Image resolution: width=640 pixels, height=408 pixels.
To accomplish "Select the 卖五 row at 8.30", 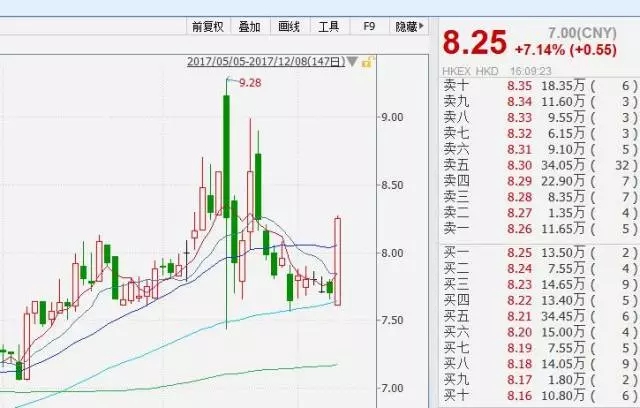I will (x=540, y=165).
